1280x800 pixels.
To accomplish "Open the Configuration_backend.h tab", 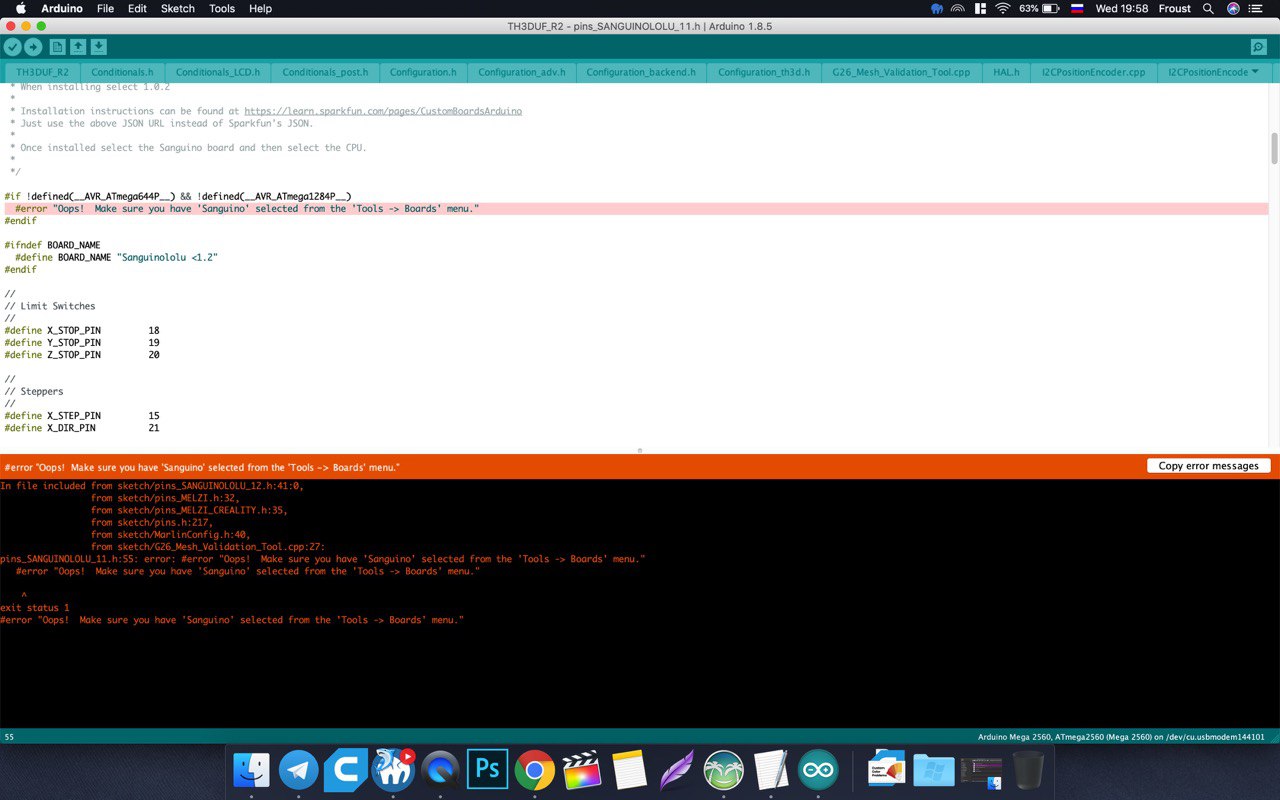I will 640,72.
